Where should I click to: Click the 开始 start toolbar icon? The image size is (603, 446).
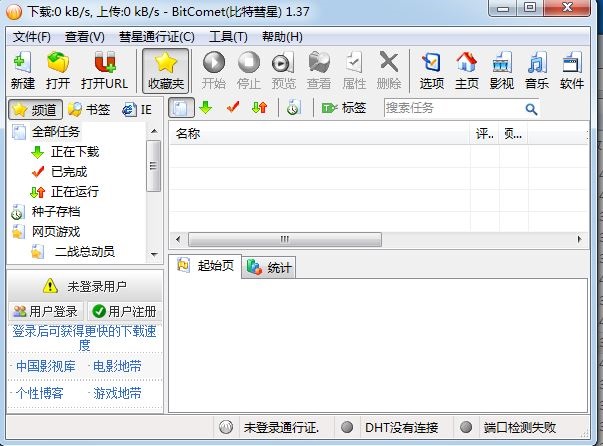pyautogui.click(x=214, y=71)
